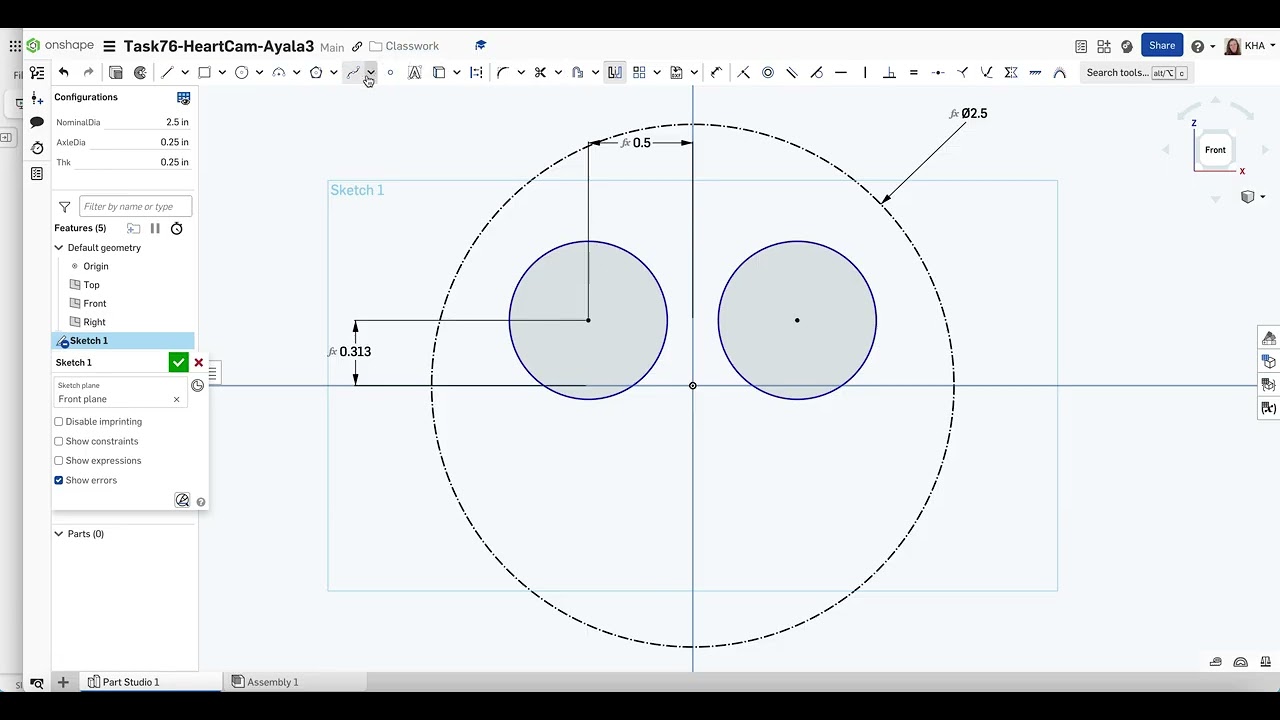
Task: Expand the Arc tool dropdown arrow
Action: click(297, 72)
